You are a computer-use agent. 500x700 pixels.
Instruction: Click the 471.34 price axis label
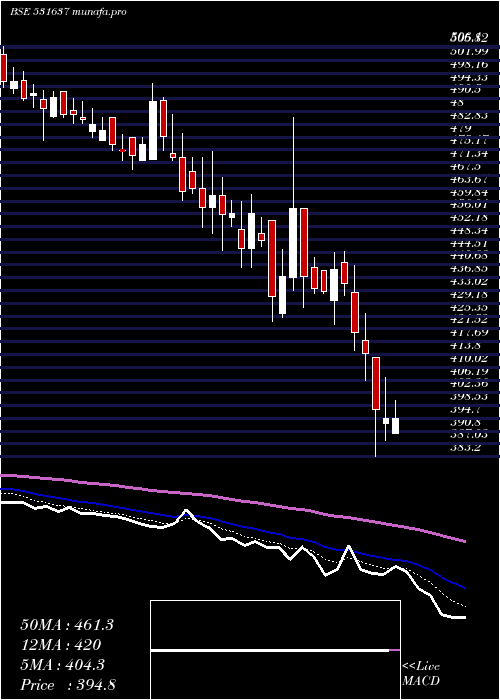pyautogui.click(x=469, y=154)
